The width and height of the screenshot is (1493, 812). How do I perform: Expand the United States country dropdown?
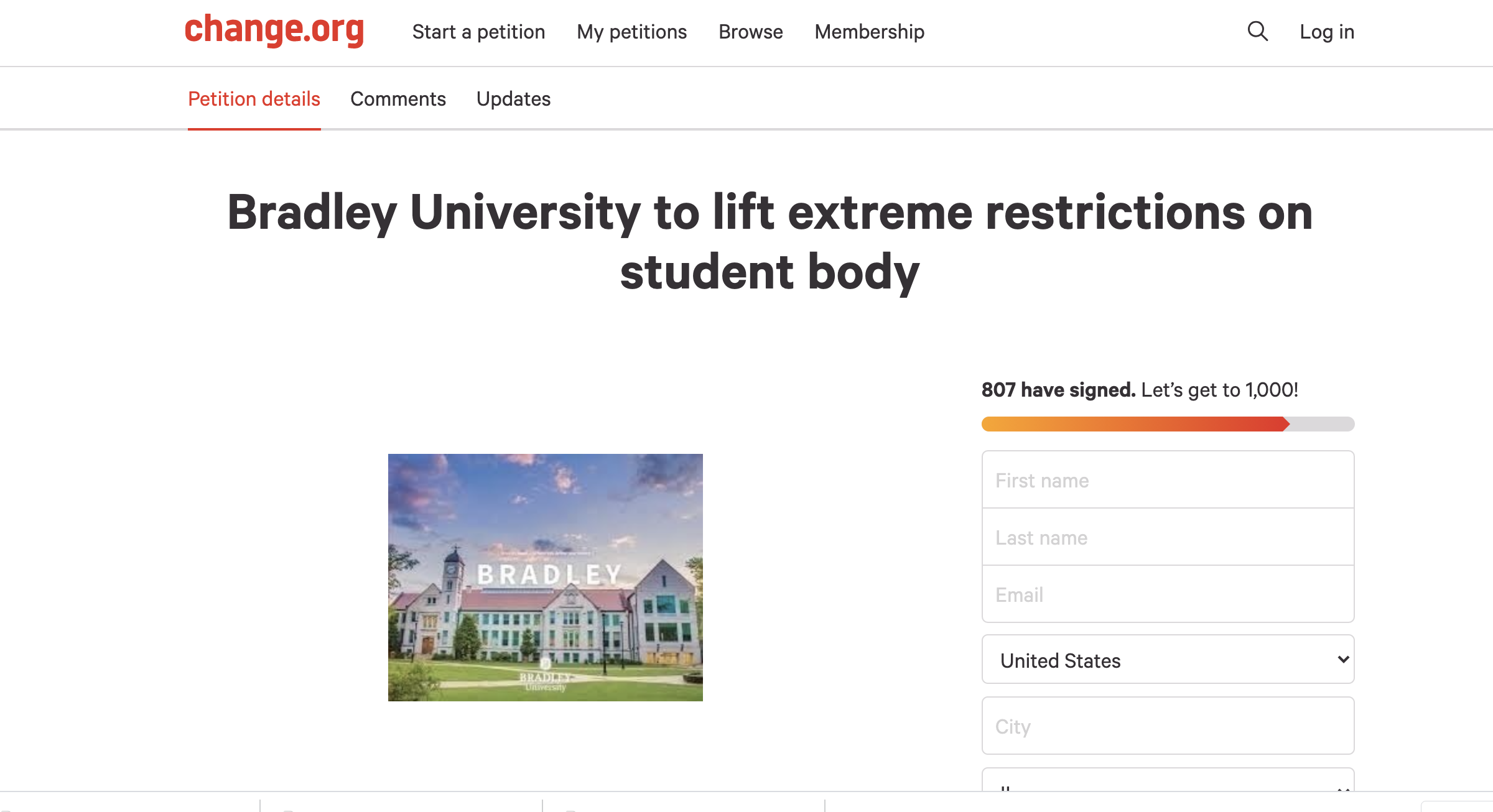click(x=1168, y=660)
